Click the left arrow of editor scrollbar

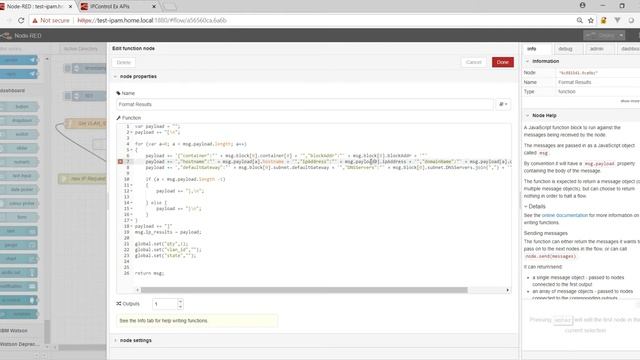click(138, 290)
